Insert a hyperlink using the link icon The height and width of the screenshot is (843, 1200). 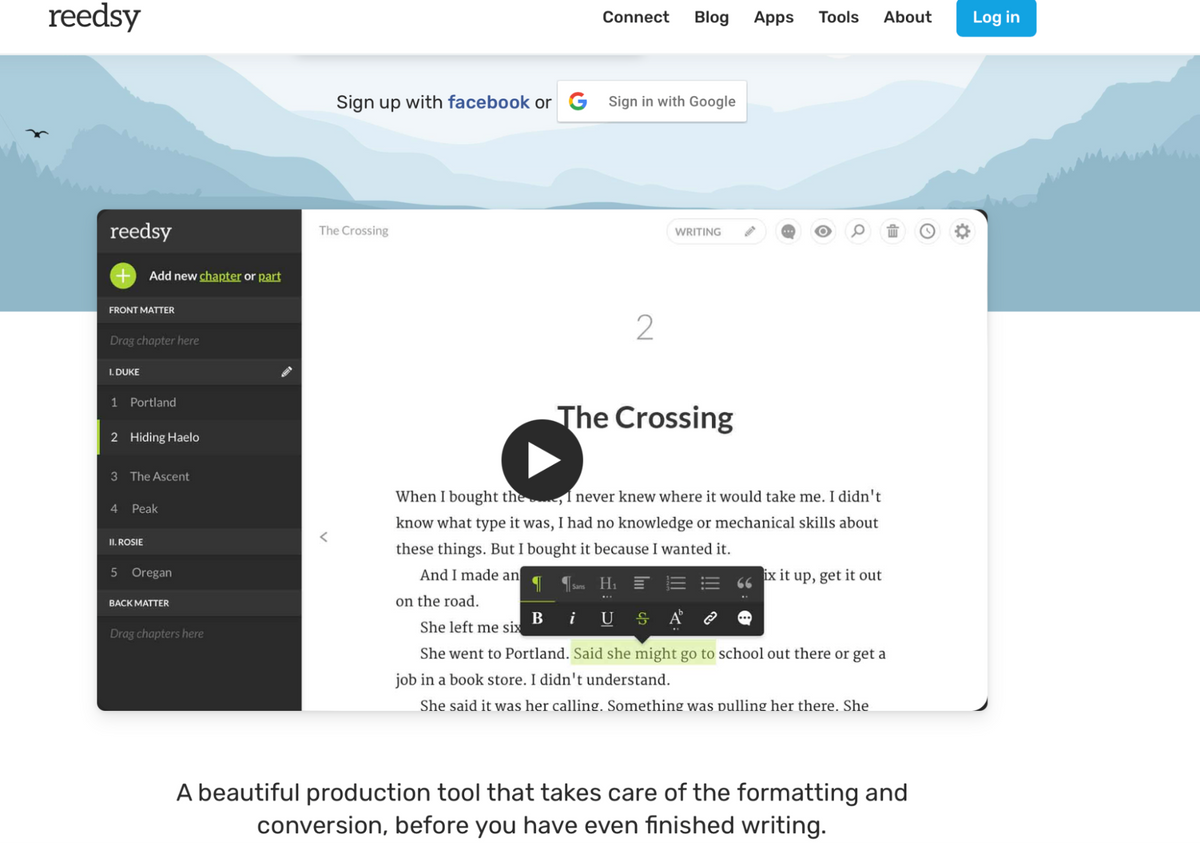point(709,618)
